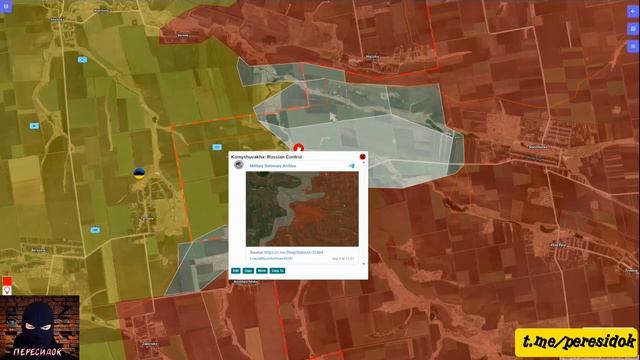The width and height of the screenshot is (640, 360).
Task: Open the Source URL link in popup
Action: [293, 252]
